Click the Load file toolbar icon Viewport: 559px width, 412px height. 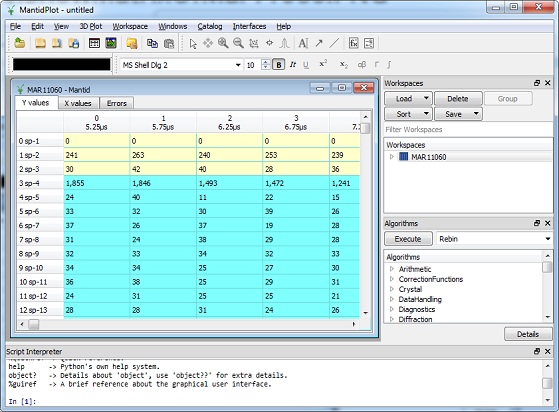(x=20, y=43)
